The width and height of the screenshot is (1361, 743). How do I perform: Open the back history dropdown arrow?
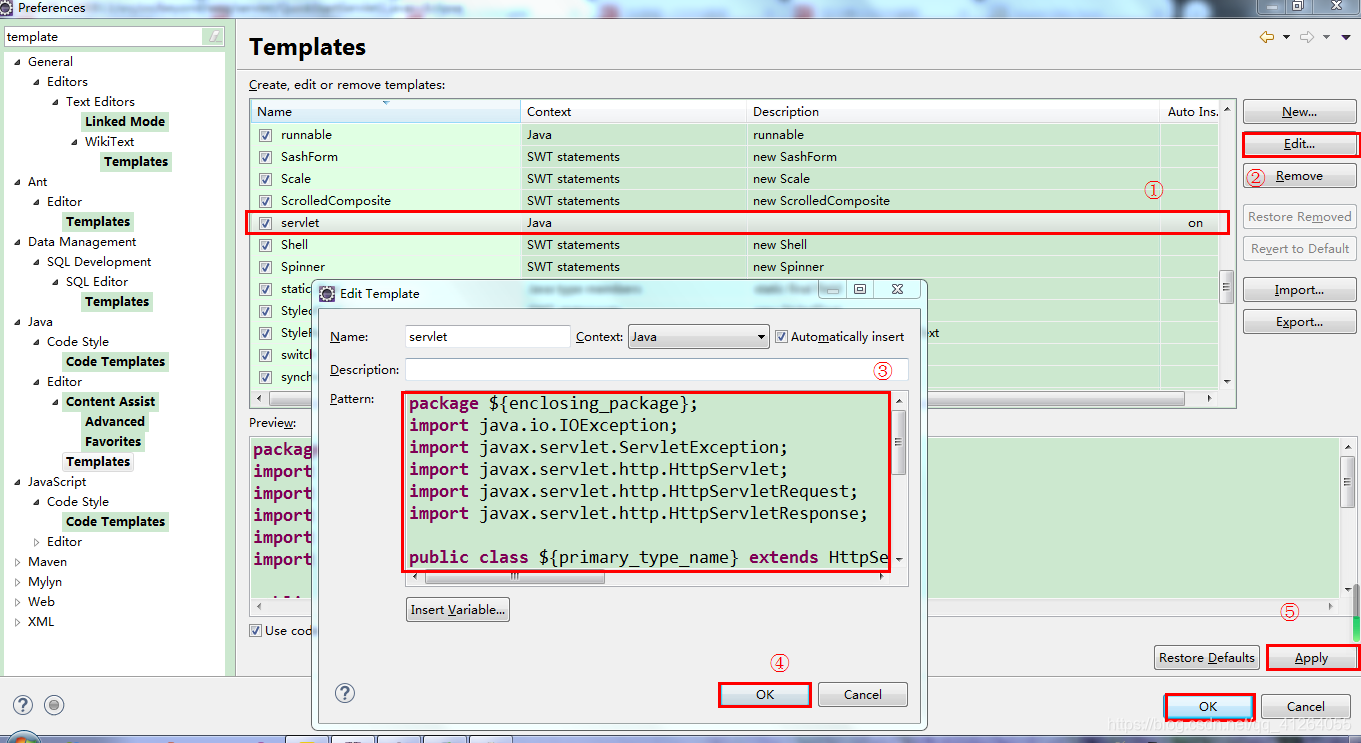click(1285, 37)
